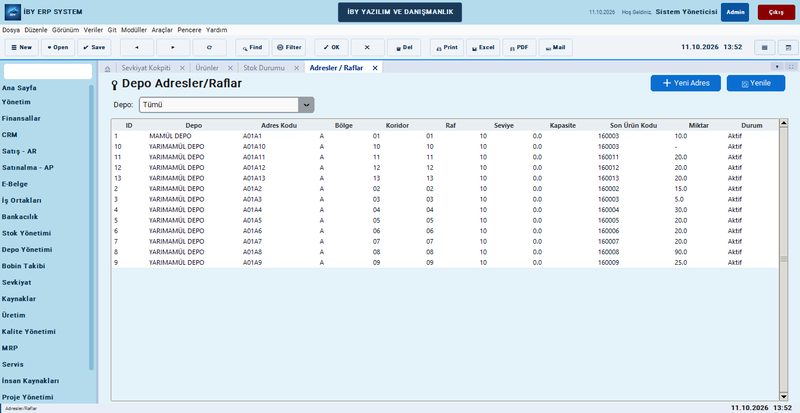Open the Find search tool
Image resolution: width=800 pixels, height=413 pixels.
252,47
